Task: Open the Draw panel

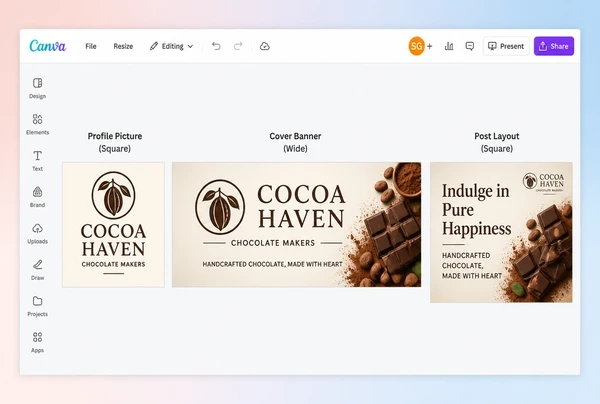Action: pyautogui.click(x=38, y=270)
